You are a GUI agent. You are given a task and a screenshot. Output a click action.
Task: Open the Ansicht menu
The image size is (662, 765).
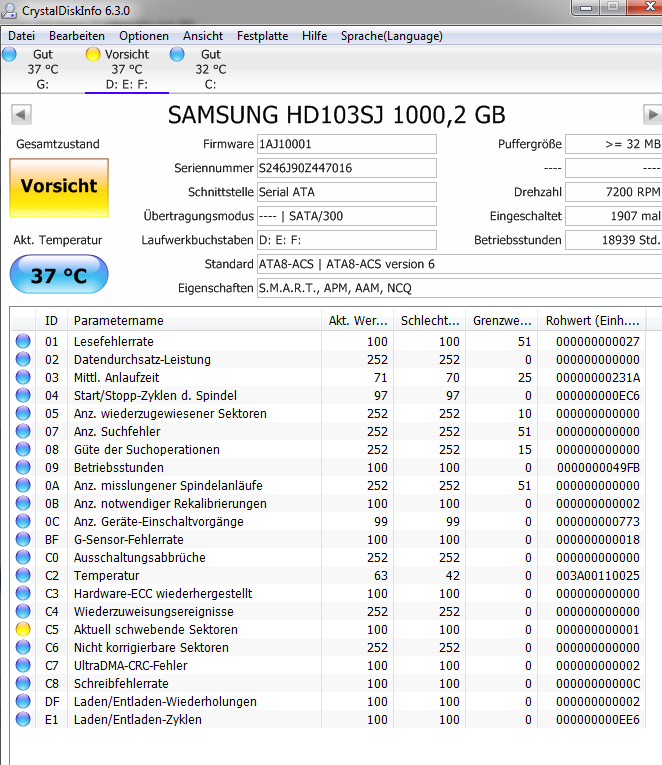[203, 36]
